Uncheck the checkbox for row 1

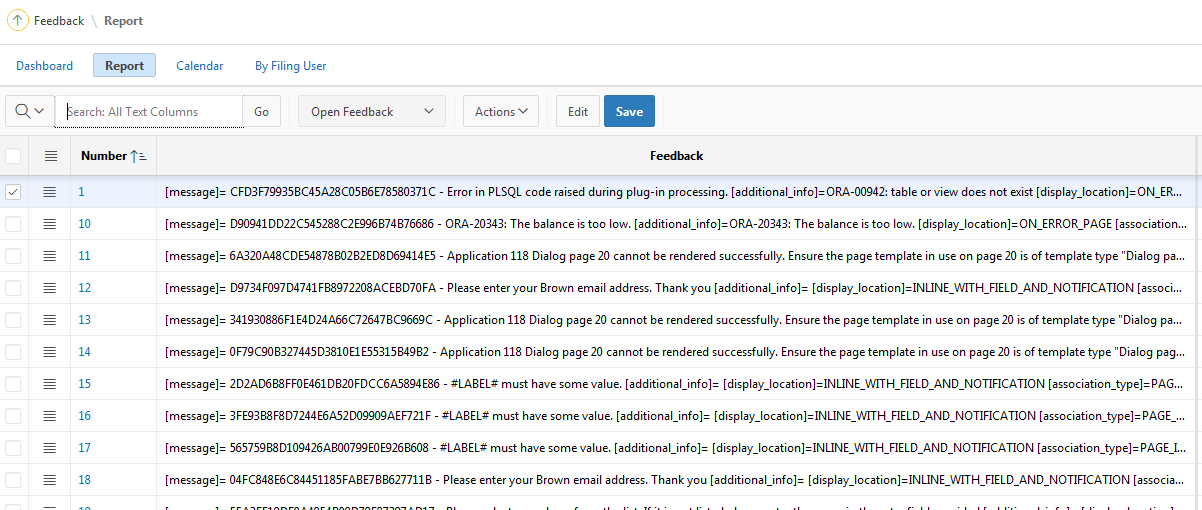(x=13, y=192)
